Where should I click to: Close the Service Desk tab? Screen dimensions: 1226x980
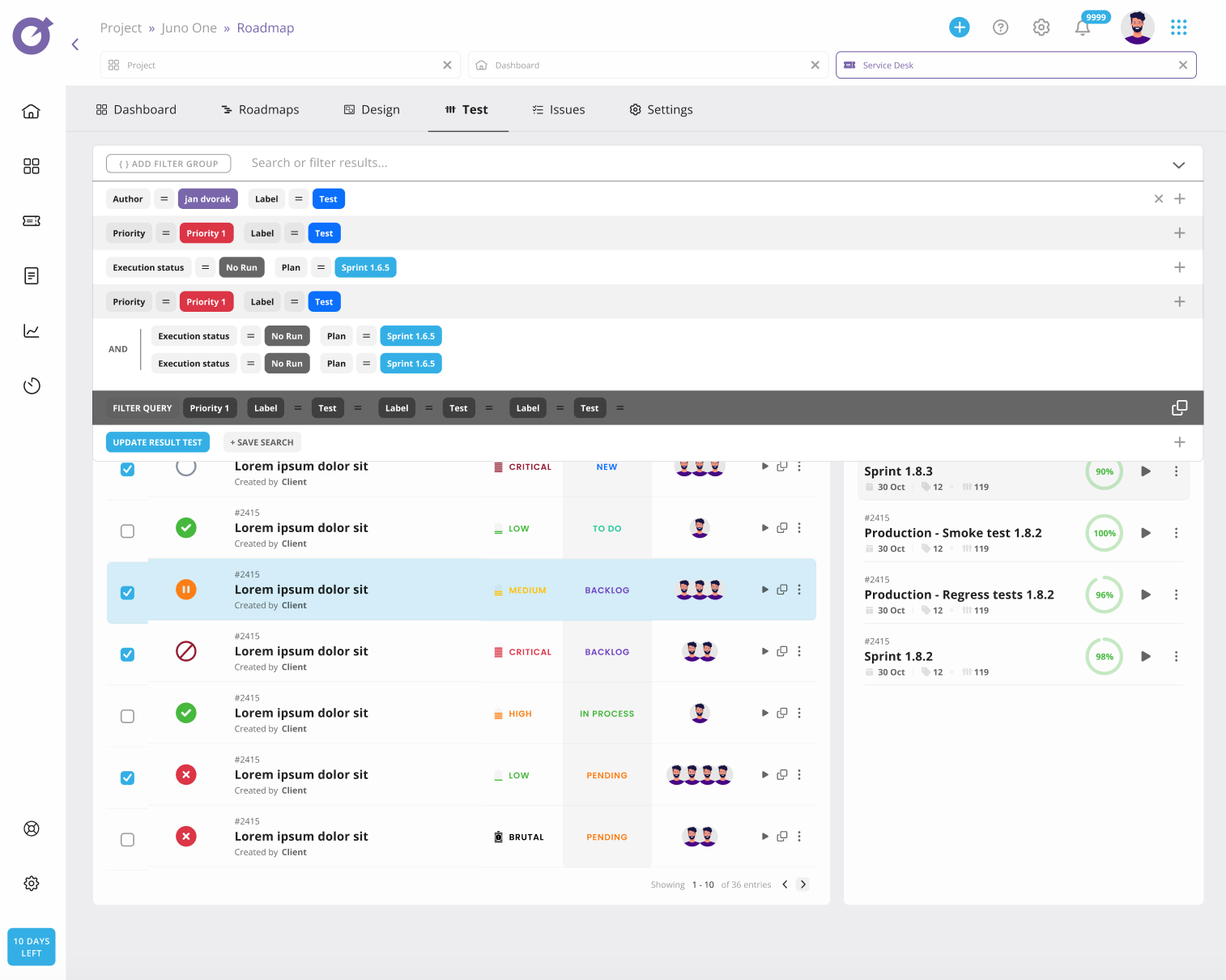point(1183,66)
